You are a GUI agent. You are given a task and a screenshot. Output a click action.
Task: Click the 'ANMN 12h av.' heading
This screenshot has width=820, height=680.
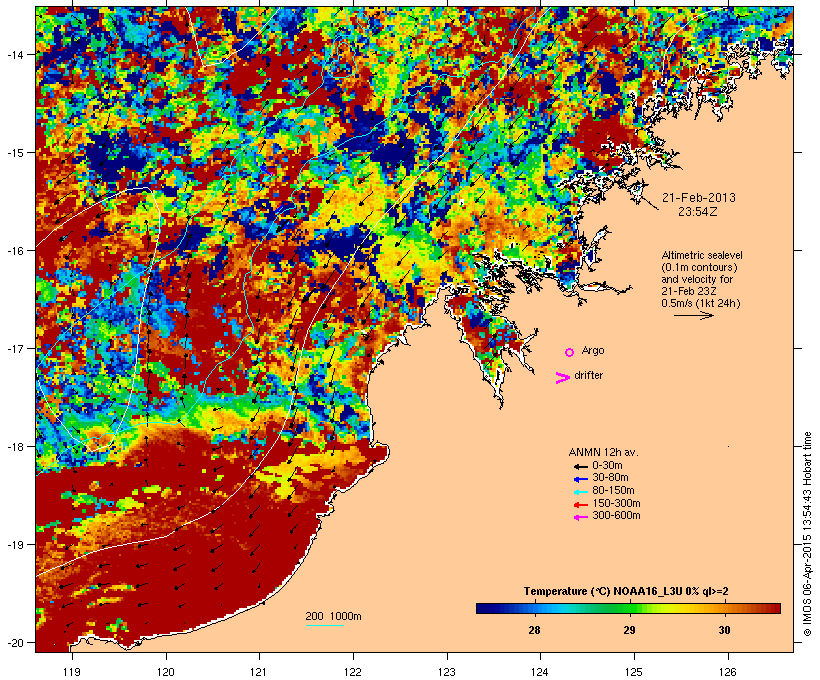click(x=603, y=452)
